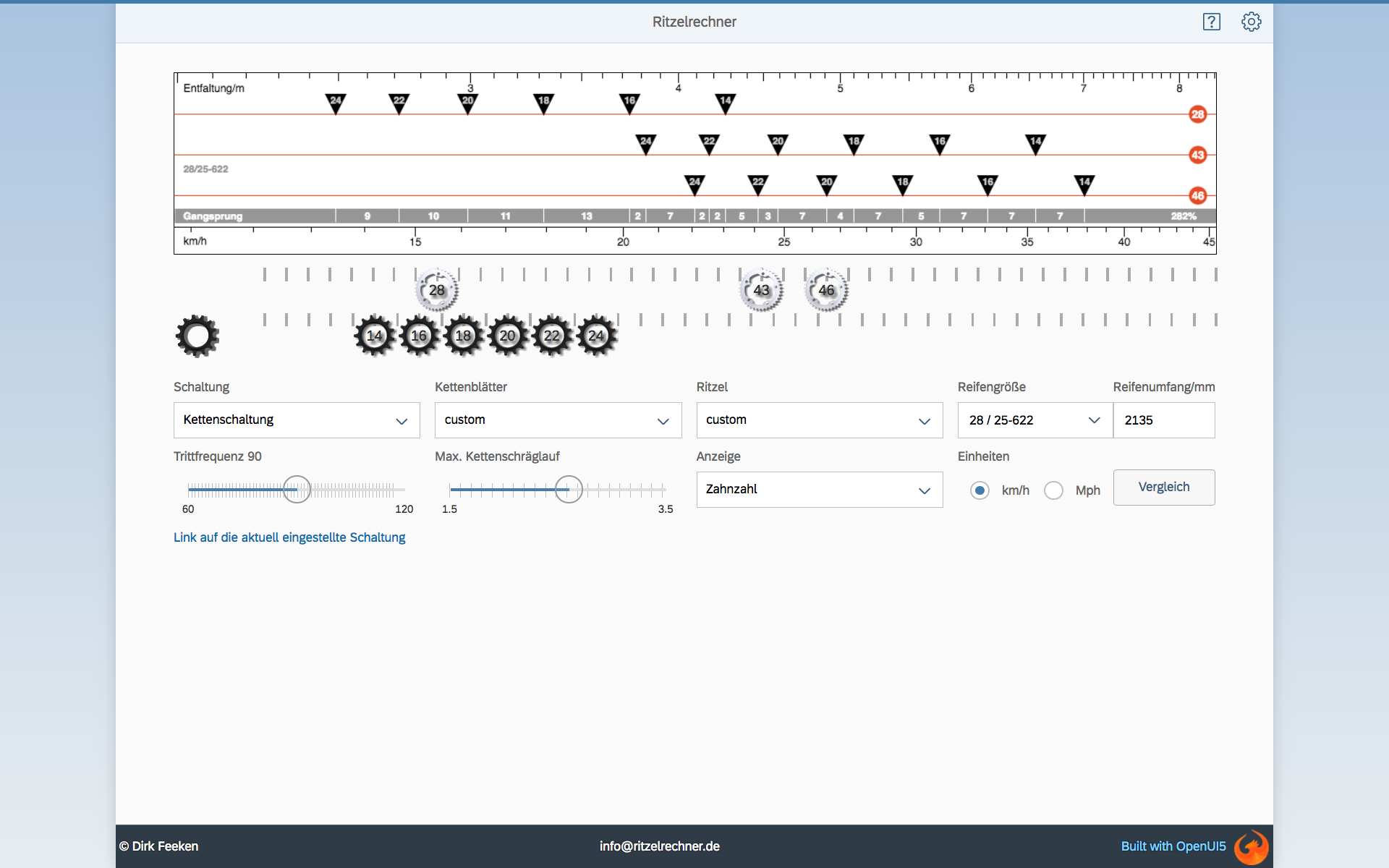The width and height of the screenshot is (1389, 868).
Task: Select the 18-tooth sprocket cog
Action: point(463,336)
